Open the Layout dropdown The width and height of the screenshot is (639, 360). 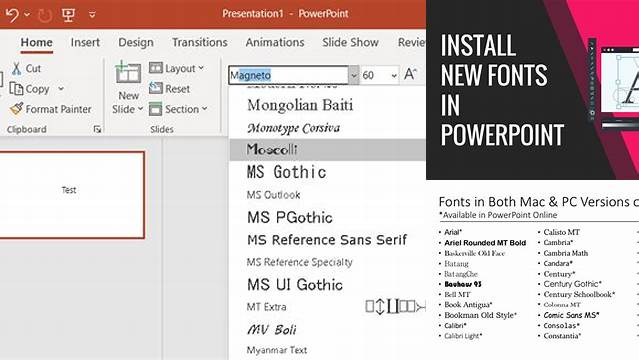tap(176, 68)
